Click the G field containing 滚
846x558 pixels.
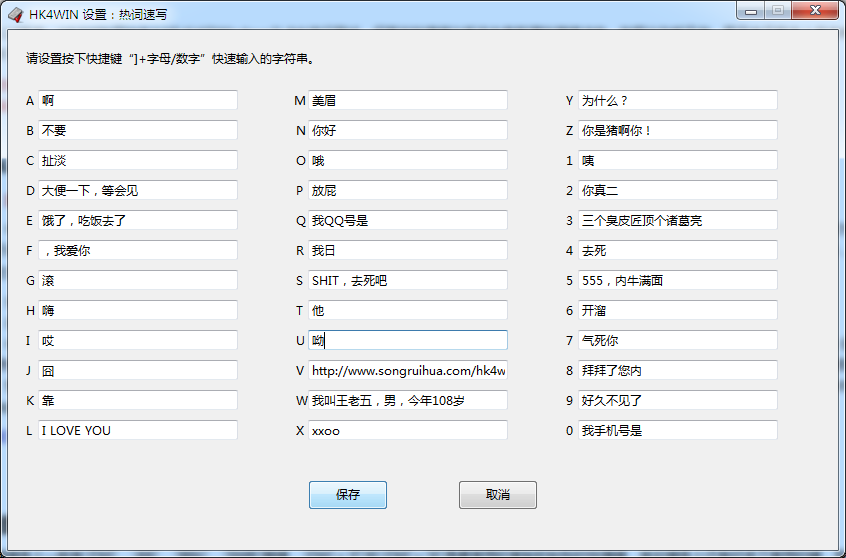(138, 281)
